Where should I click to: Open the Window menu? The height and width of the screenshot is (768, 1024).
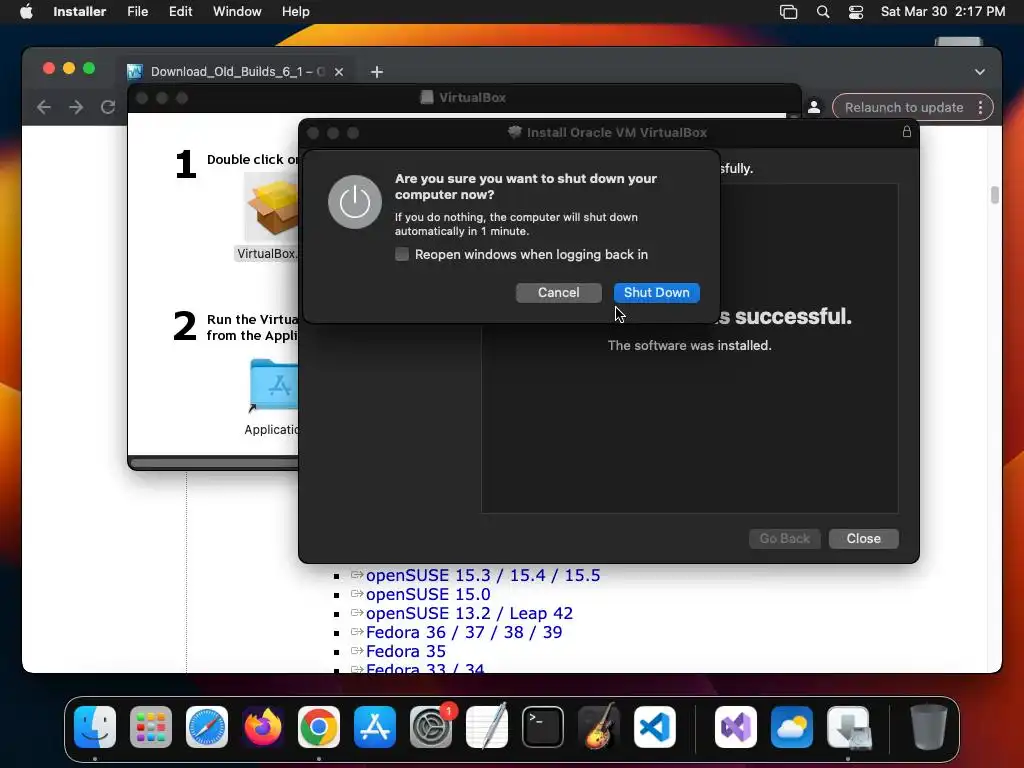tap(237, 12)
